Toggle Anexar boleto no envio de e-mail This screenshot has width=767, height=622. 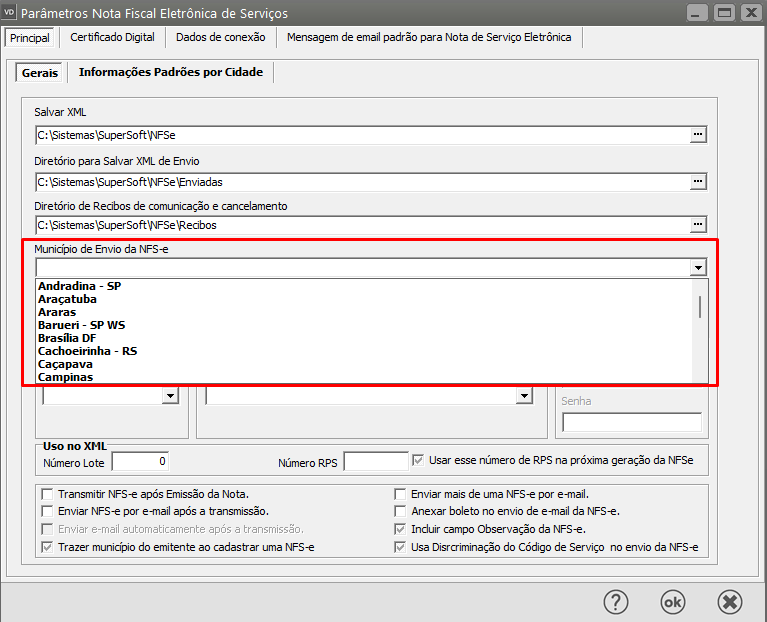point(401,511)
